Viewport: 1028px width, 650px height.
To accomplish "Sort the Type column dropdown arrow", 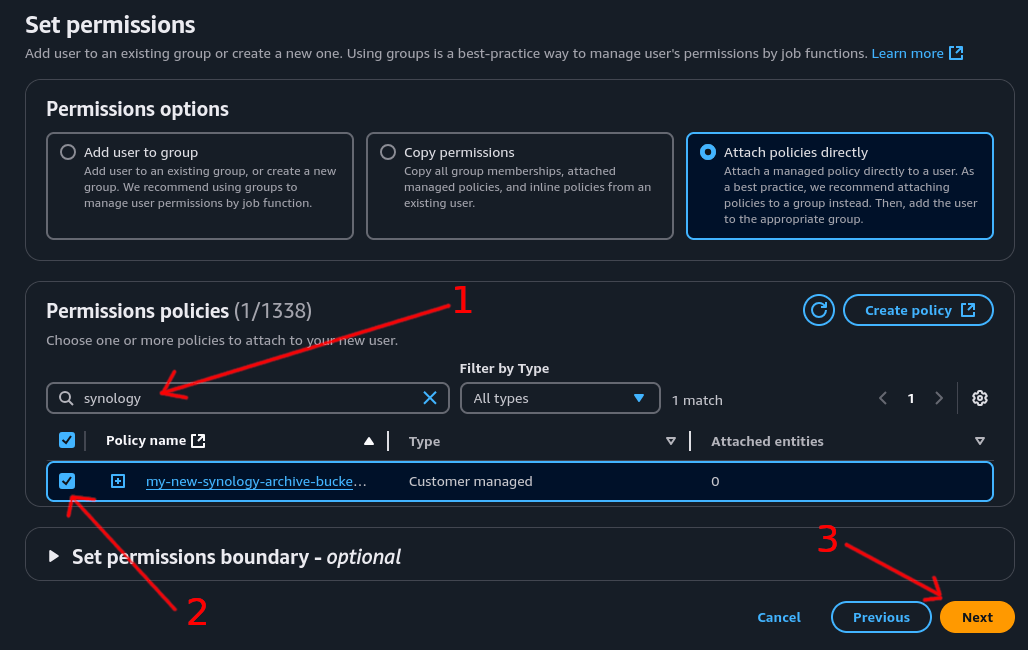I will point(671,441).
